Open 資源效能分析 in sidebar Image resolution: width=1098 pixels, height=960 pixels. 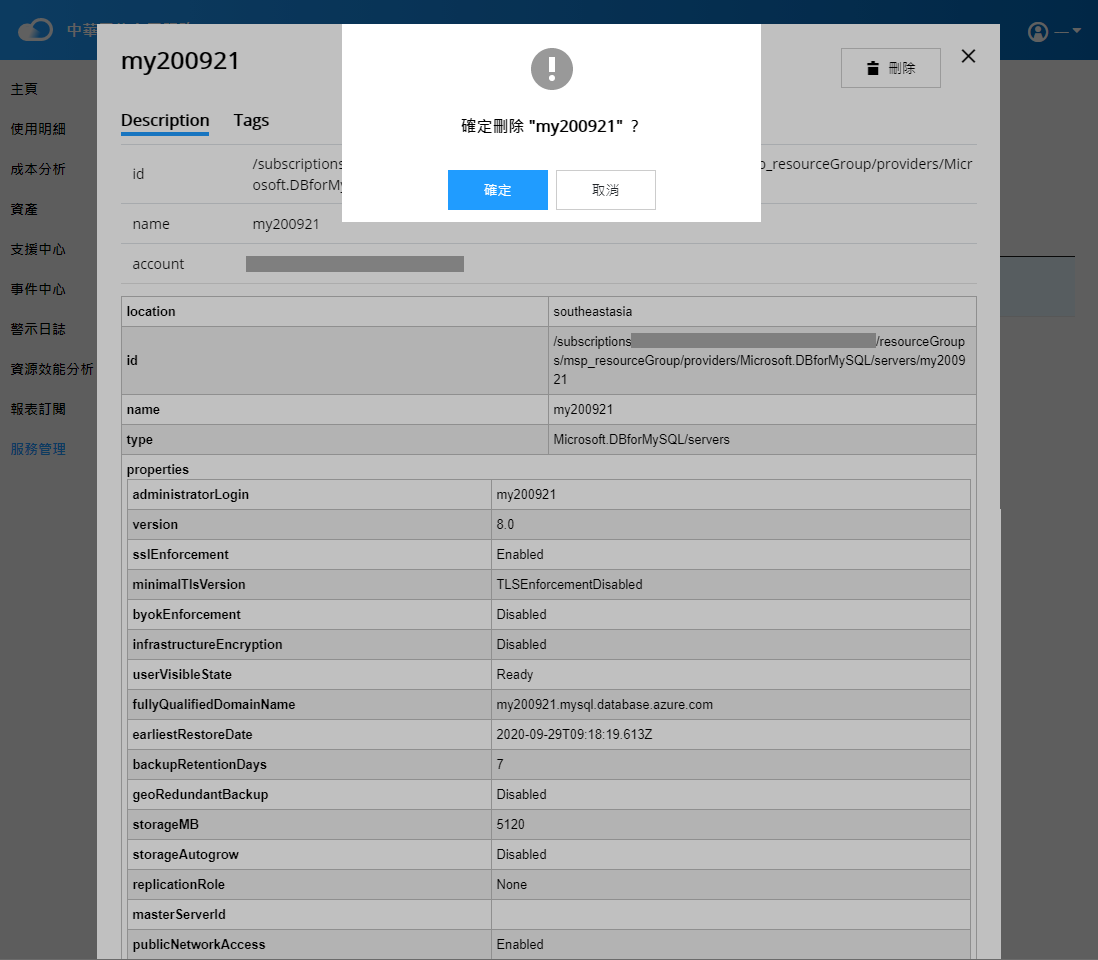point(52,369)
